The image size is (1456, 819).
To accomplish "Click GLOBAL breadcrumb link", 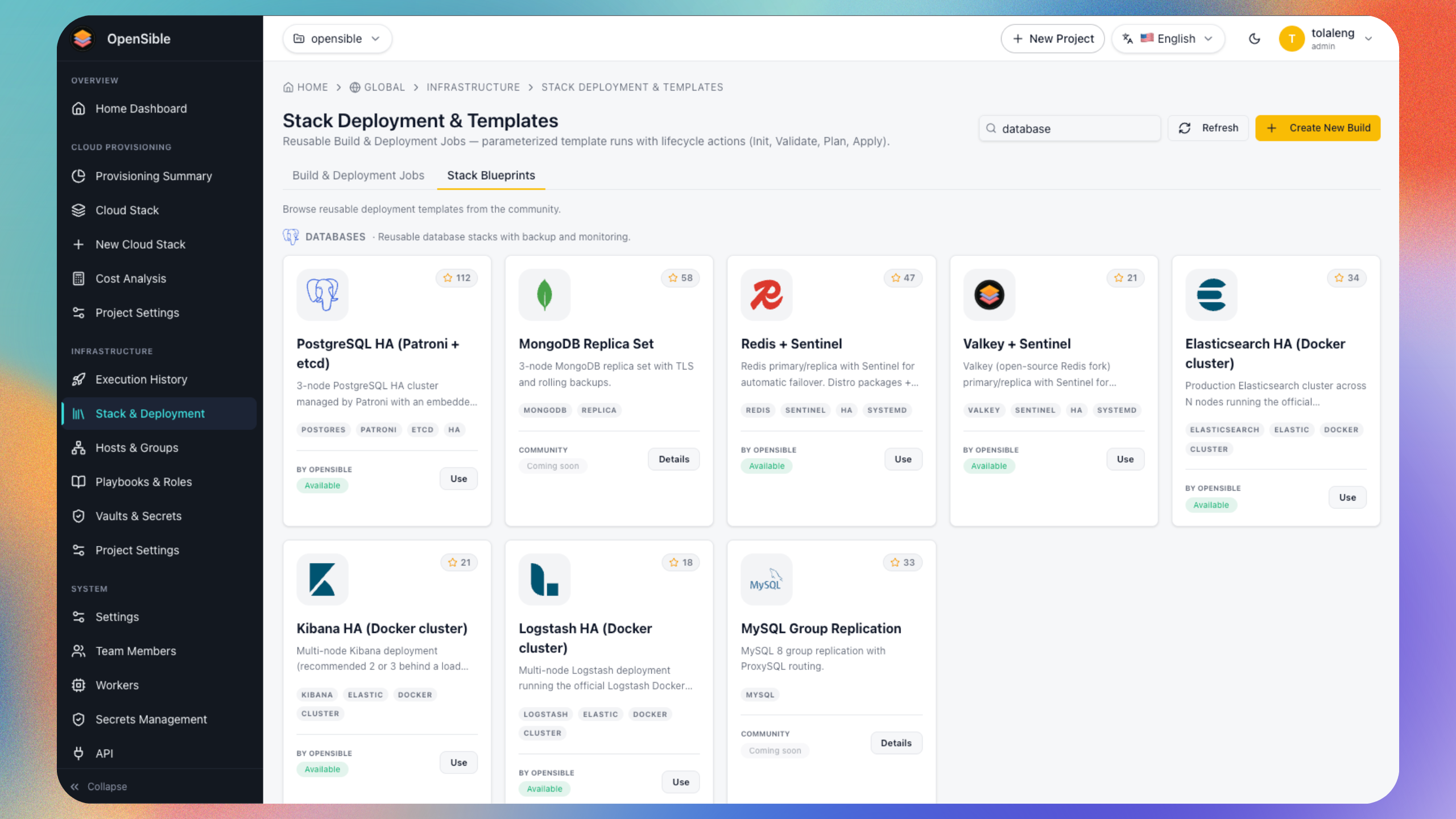I will pyautogui.click(x=377, y=87).
